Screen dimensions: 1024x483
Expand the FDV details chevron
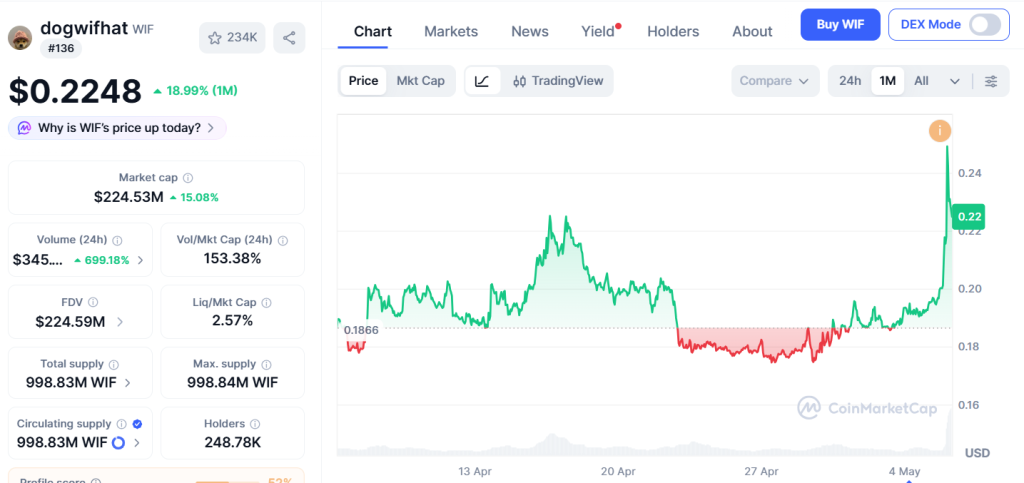pyautogui.click(x=120, y=322)
